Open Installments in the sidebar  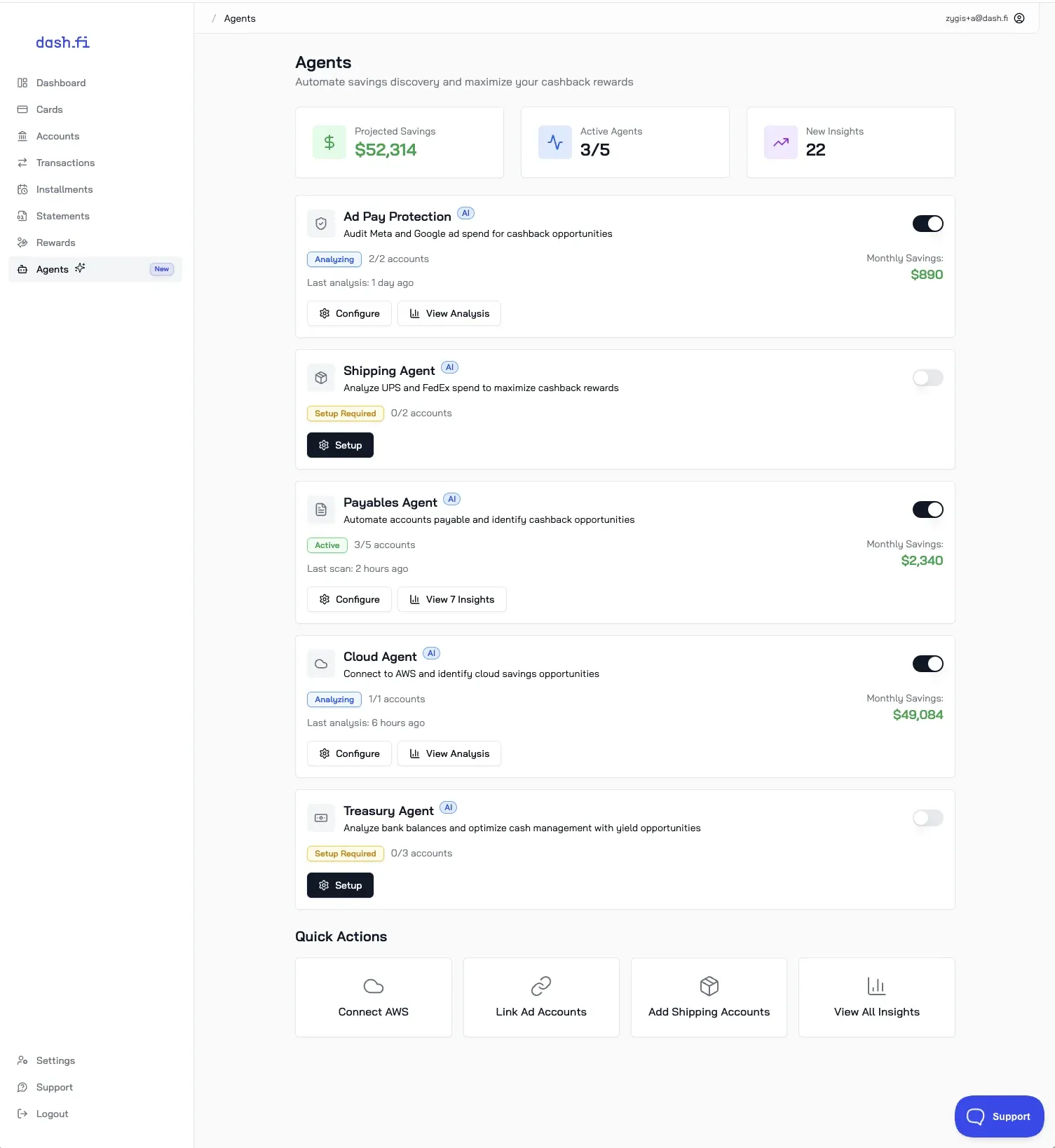click(95, 189)
